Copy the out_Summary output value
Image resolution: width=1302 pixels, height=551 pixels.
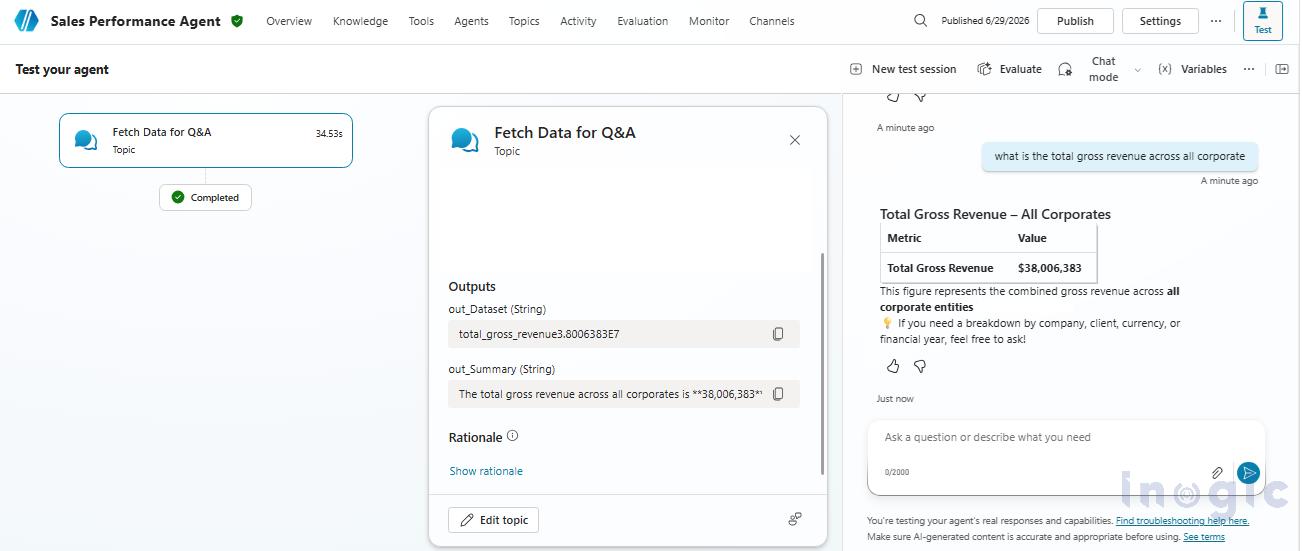tap(778, 394)
